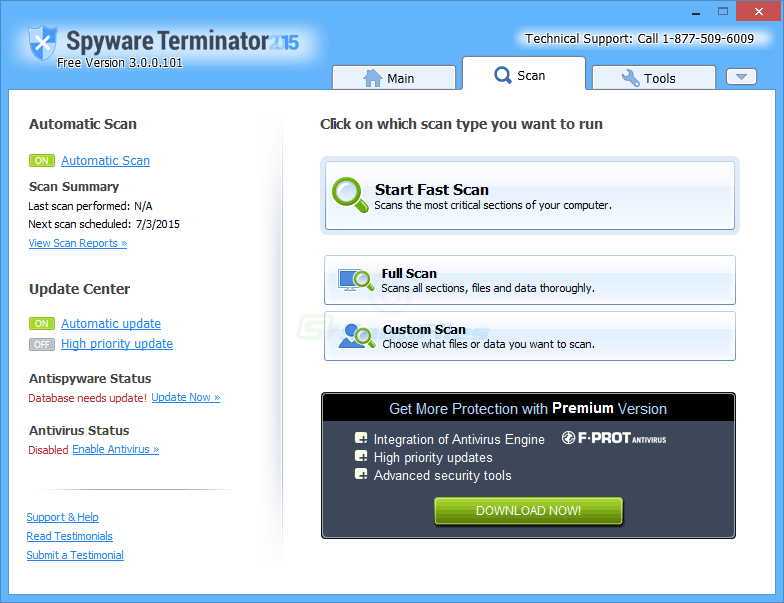This screenshot has width=784, height=603.
Task: Click the red 'Disabled' antivirus status
Action: (x=48, y=450)
